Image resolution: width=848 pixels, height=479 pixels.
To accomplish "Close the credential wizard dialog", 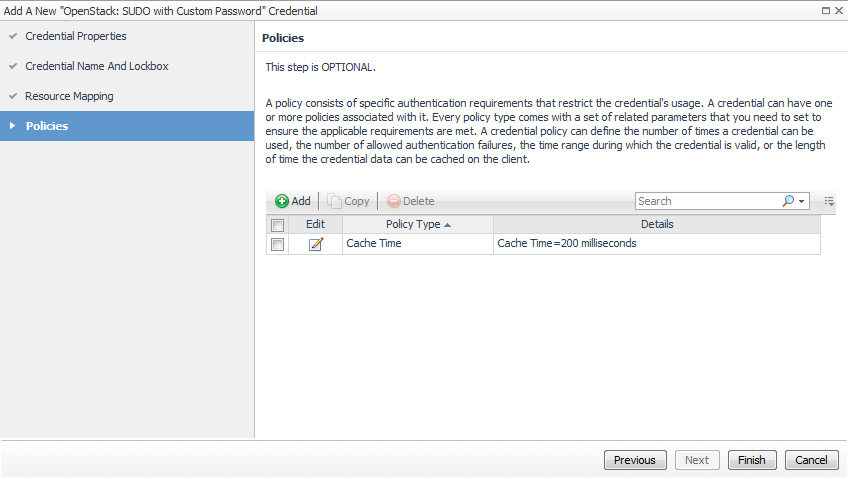I will coord(838,10).
